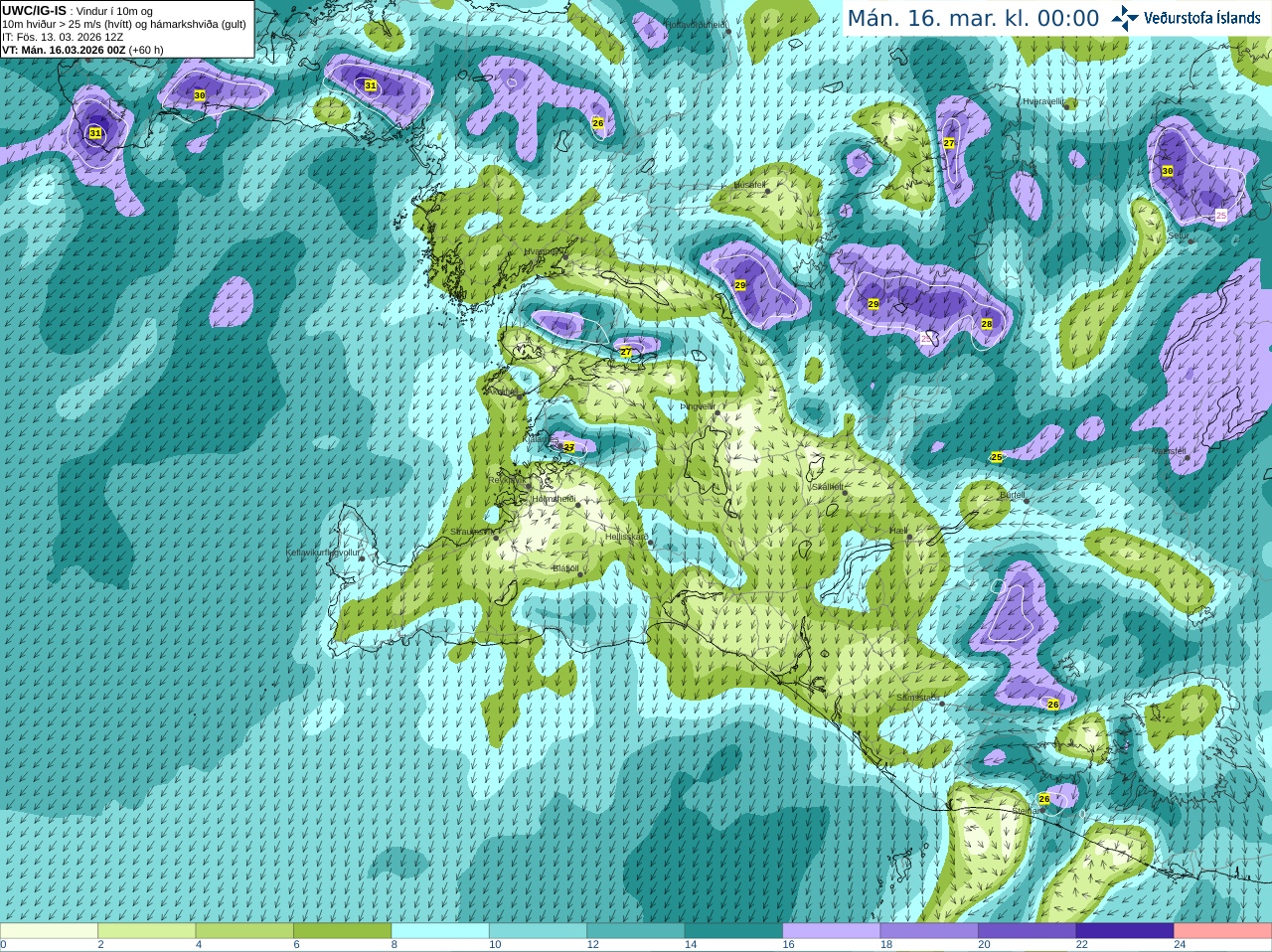Click the Setur station label

pyautogui.click(x=1177, y=237)
